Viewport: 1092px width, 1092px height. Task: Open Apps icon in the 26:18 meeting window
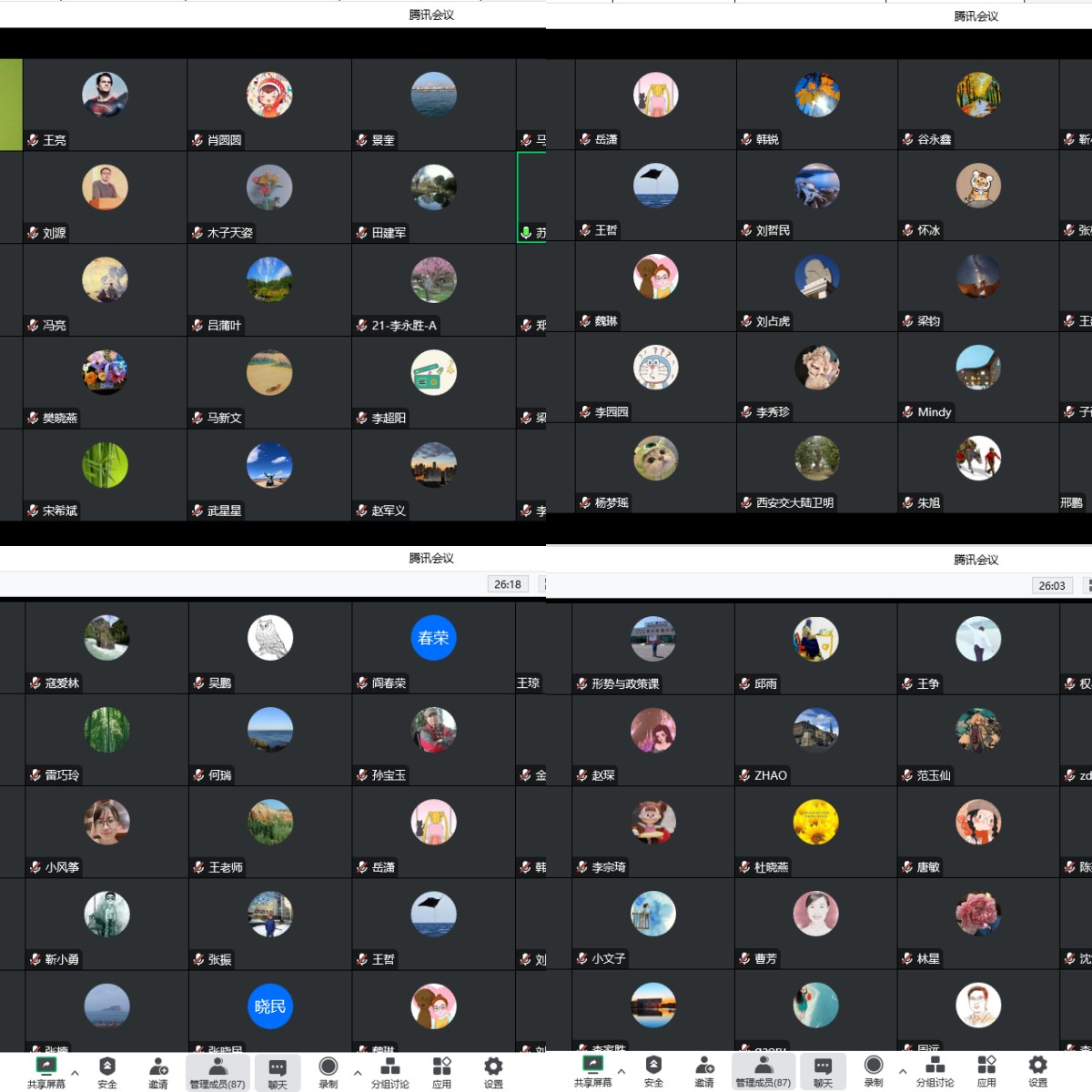(x=442, y=1067)
